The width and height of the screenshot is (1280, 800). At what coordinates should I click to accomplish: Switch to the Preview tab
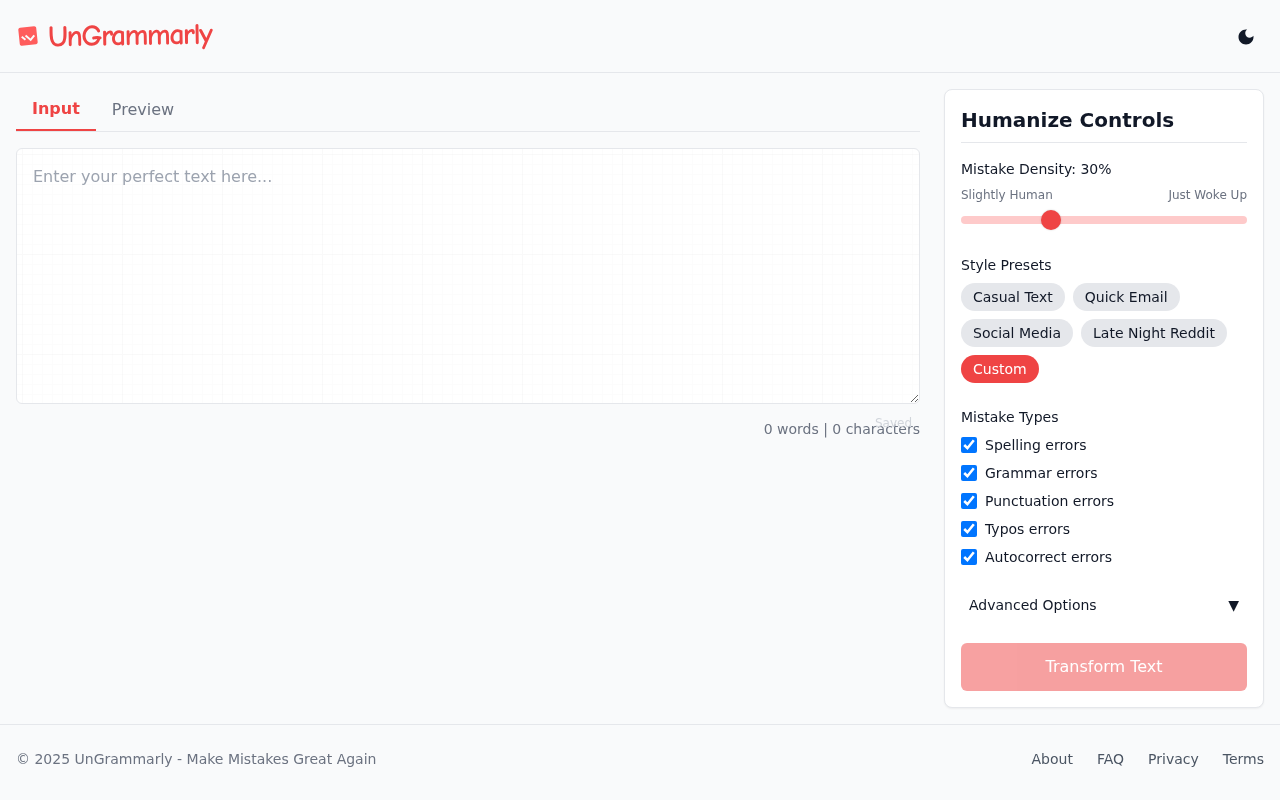click(142, 109)
